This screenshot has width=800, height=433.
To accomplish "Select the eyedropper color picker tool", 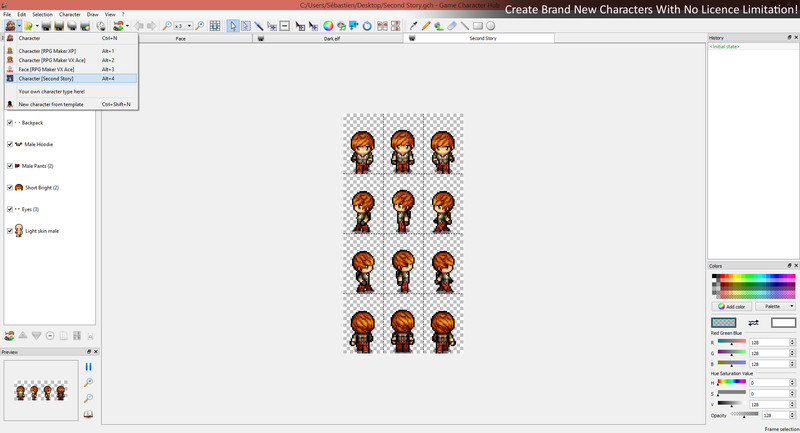I will click(x=413, y=26).
